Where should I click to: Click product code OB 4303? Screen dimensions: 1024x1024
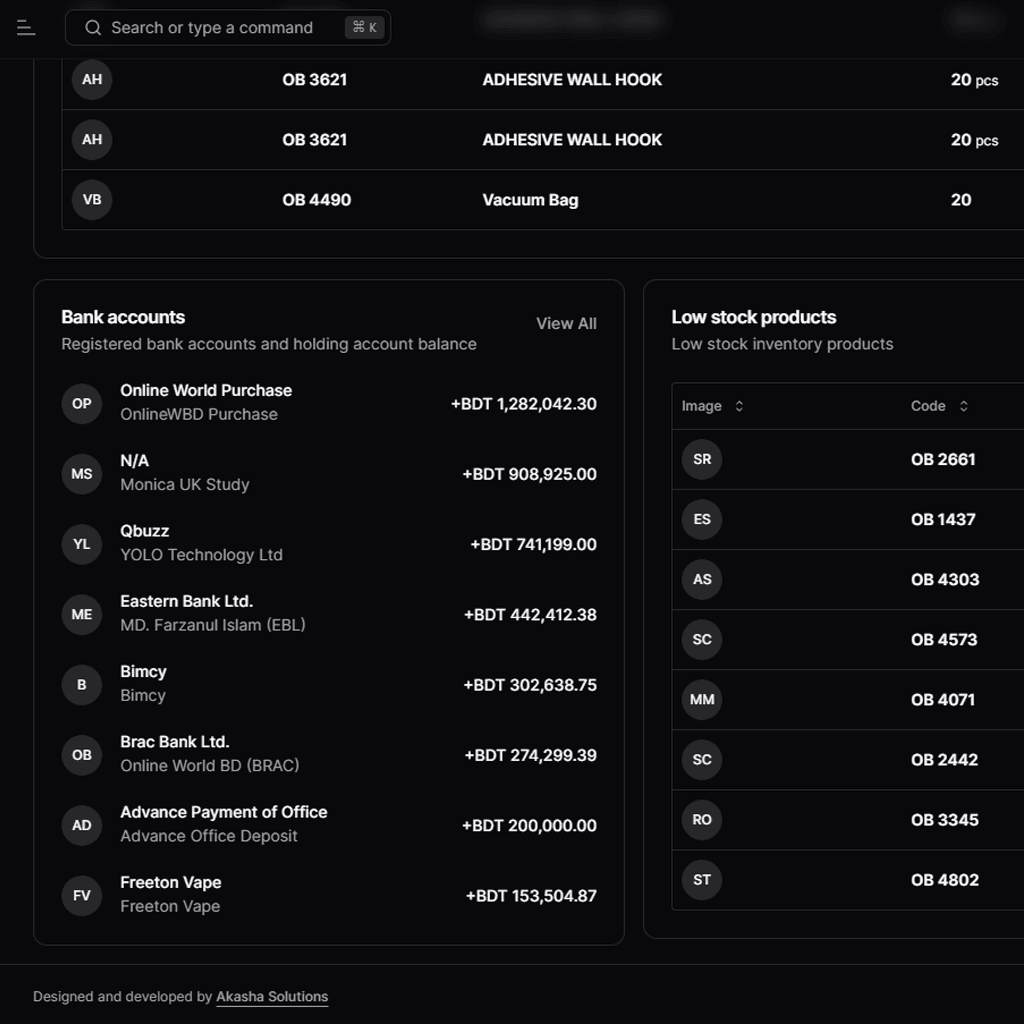pyautogui.click(x=945, y=579)
